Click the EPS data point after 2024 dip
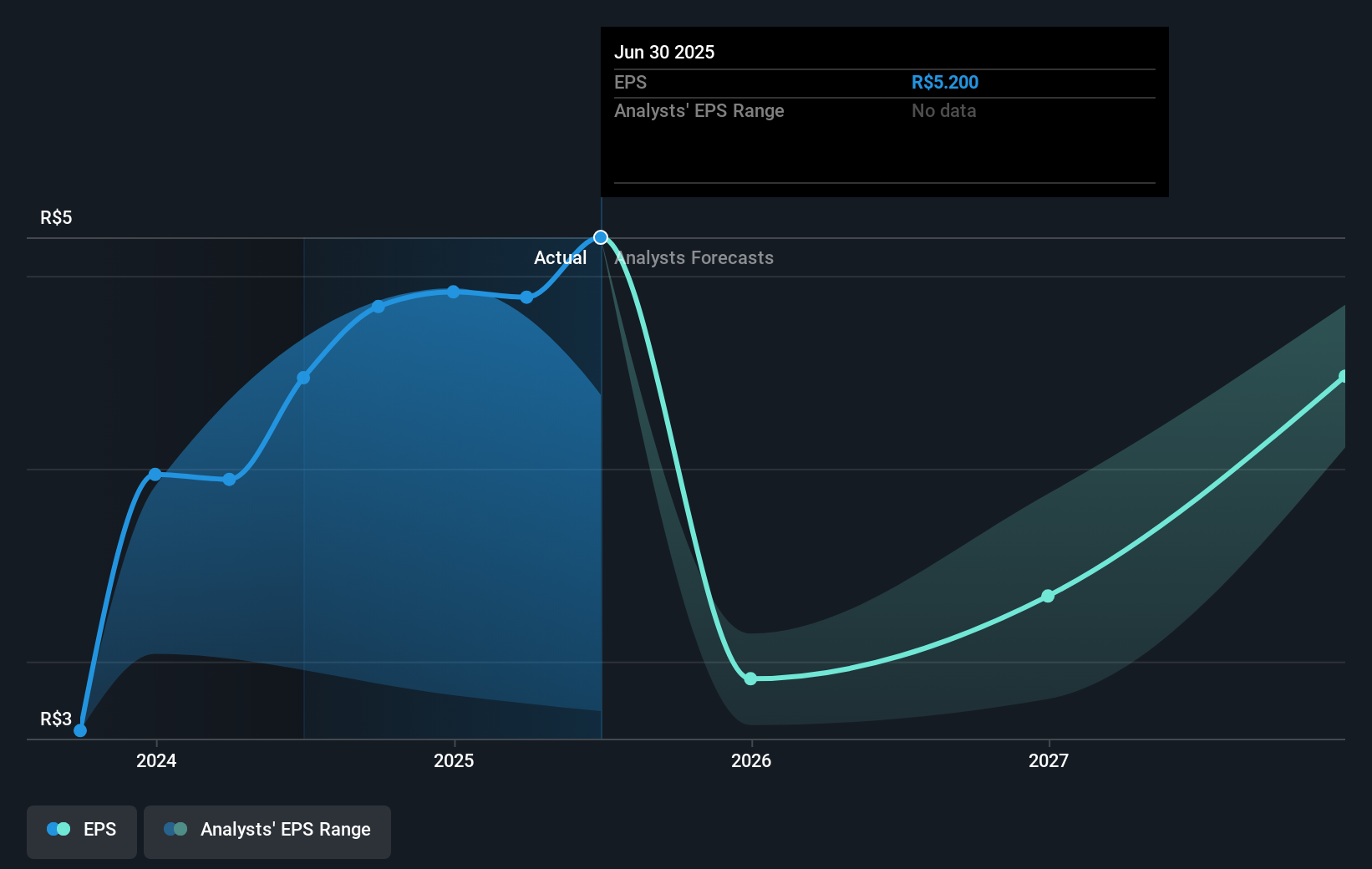1372x869 pixels. 229,479
